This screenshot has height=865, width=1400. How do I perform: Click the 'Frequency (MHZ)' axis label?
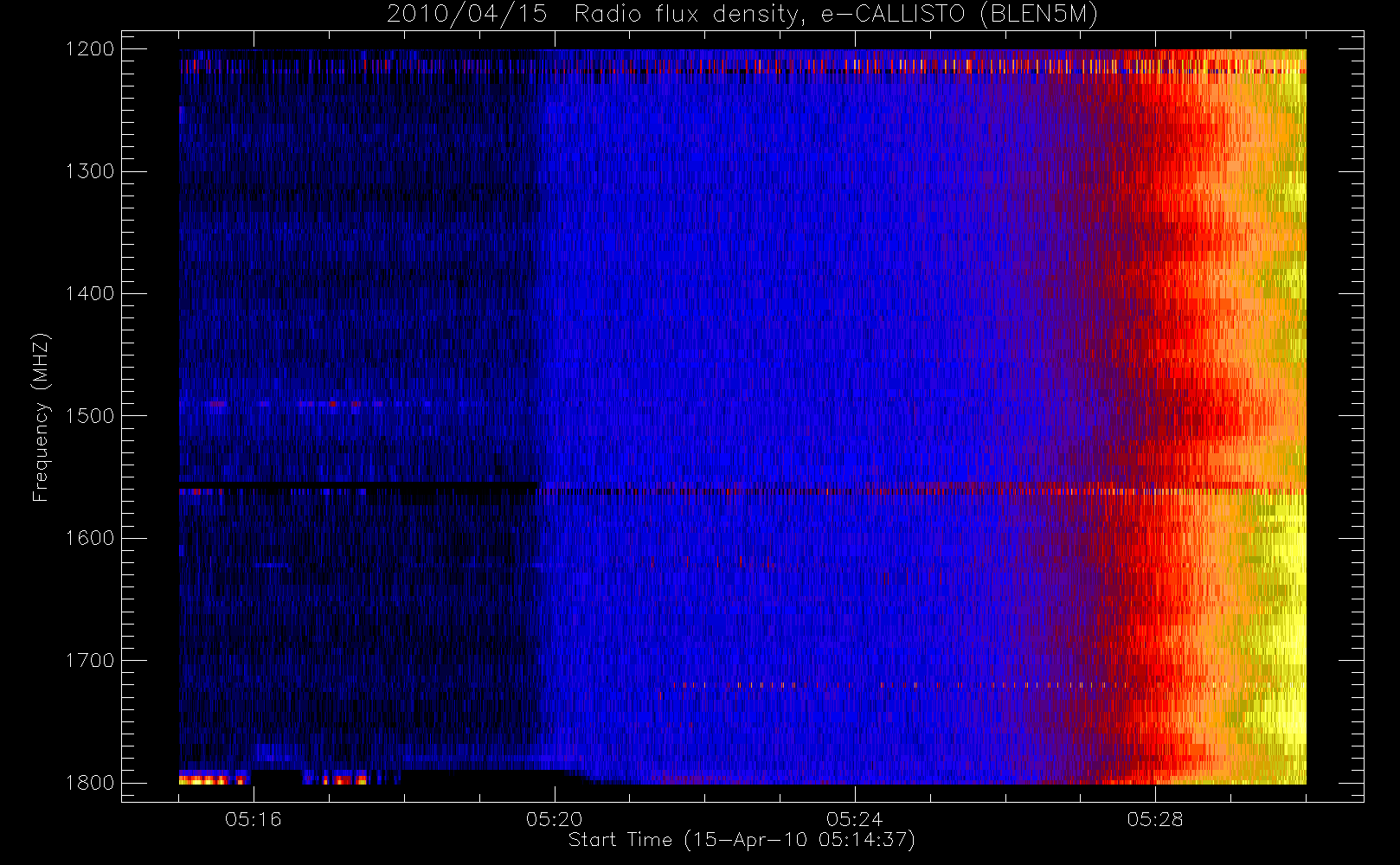(40, 417)
